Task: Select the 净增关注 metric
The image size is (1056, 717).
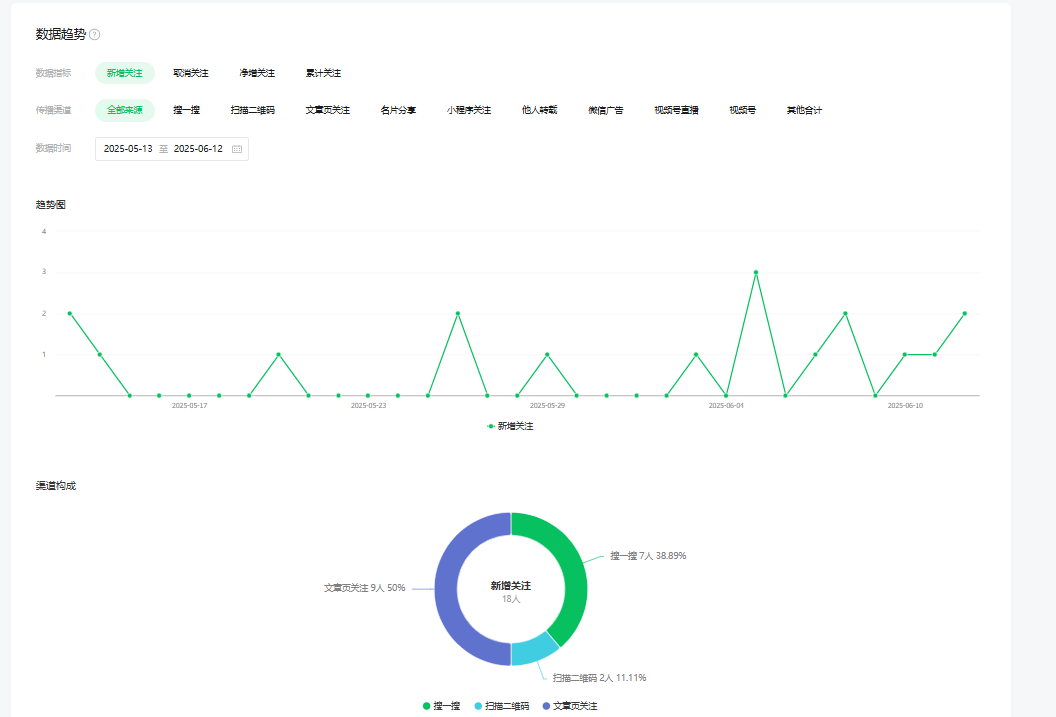Action: pyautogui.click(x=257, y=73)
